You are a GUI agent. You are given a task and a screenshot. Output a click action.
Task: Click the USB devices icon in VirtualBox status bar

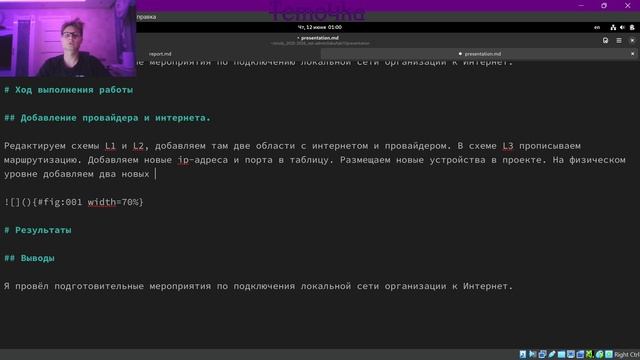(552, 354)
